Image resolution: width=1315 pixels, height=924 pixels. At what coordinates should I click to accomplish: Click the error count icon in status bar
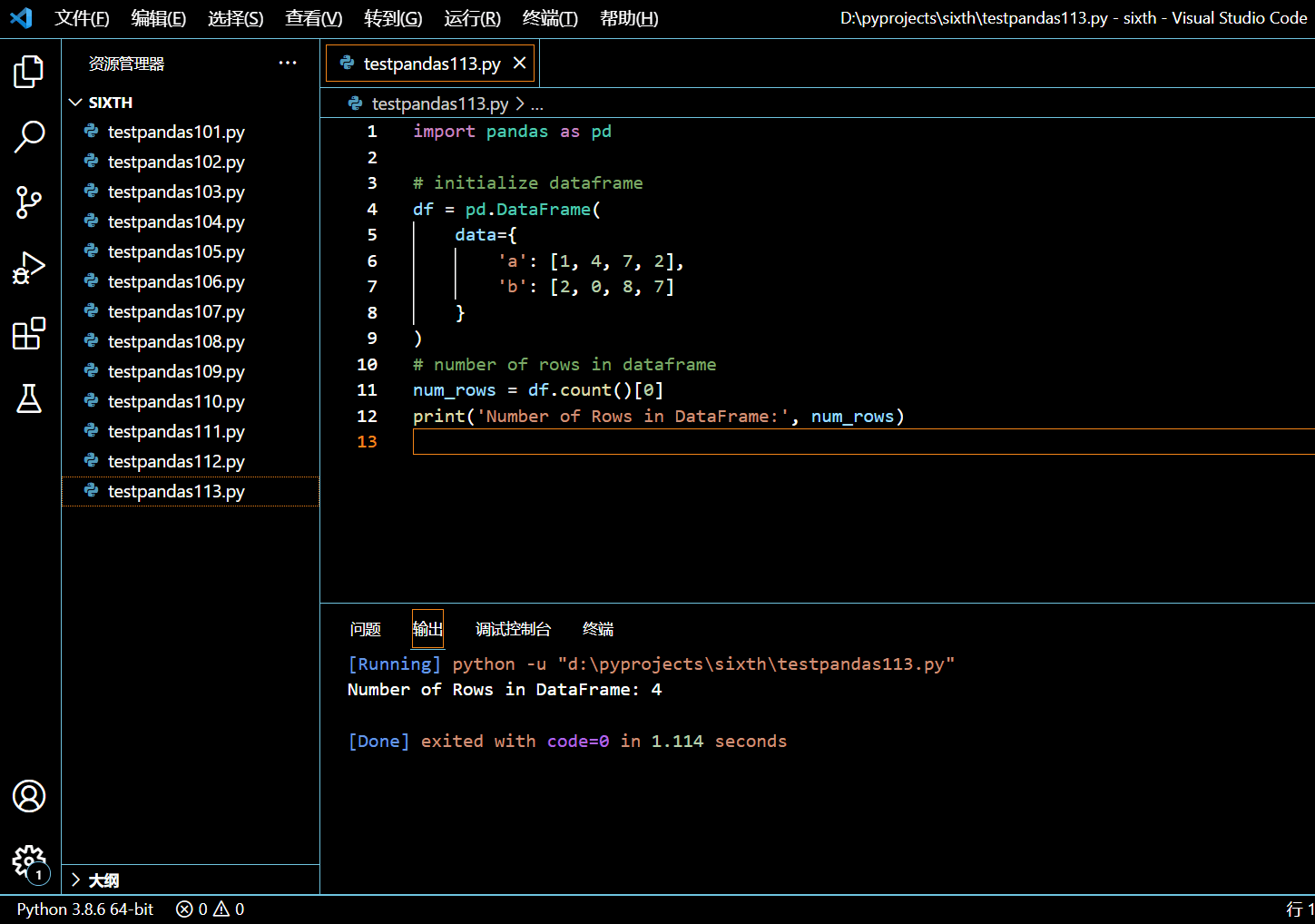[184, 909]
